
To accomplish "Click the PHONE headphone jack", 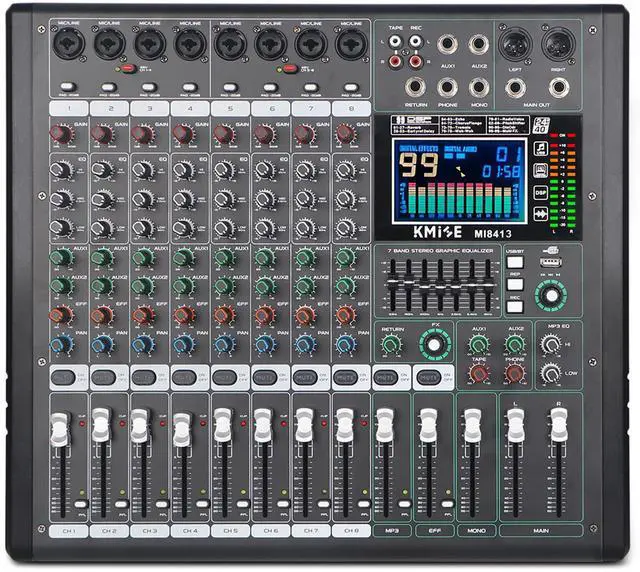I will point(447,87).
